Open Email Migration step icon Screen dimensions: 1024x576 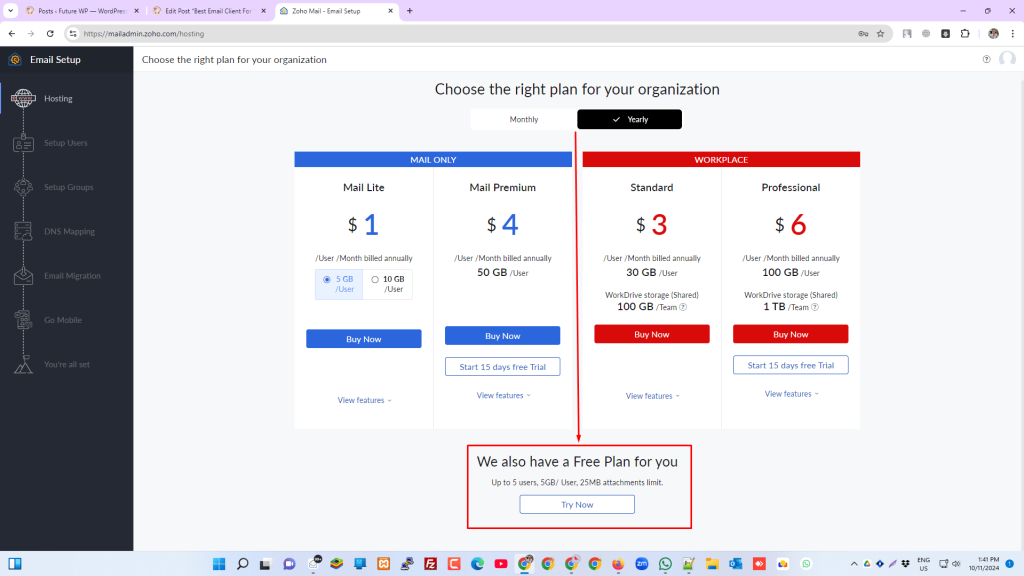tap(23, 276)
